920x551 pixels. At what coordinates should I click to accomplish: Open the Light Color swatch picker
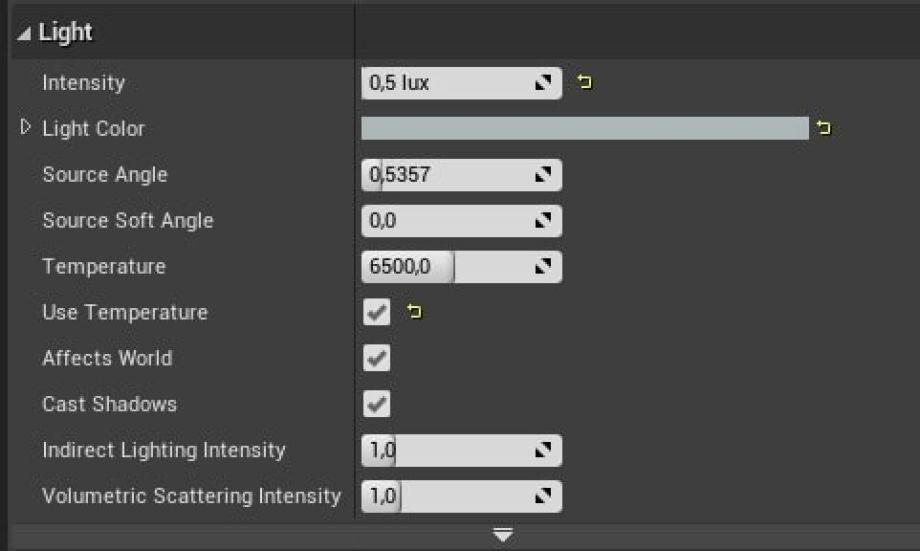coord(584,128)
